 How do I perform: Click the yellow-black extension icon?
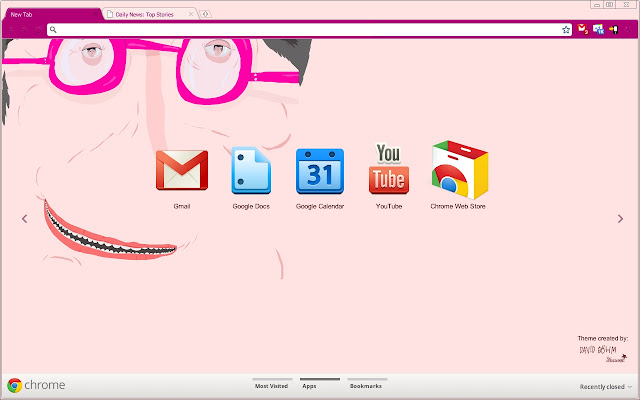tap(613, 29)
